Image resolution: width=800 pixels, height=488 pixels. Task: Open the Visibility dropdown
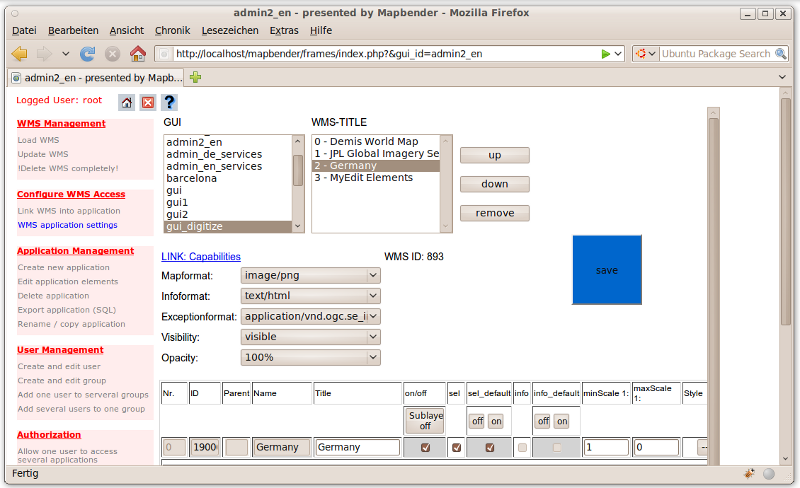(311, 337)
